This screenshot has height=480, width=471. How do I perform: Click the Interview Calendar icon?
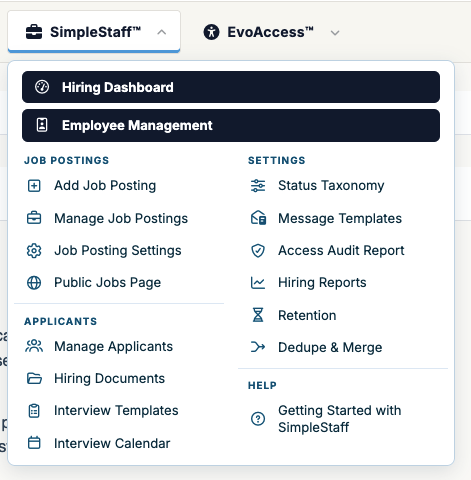34,443
